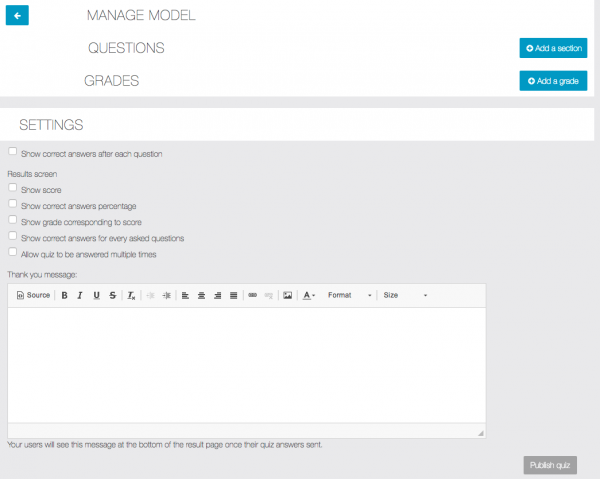The height and width of the screenshot is (479, 600).
Task: Insert an image into the message
Action: [287, 295]
